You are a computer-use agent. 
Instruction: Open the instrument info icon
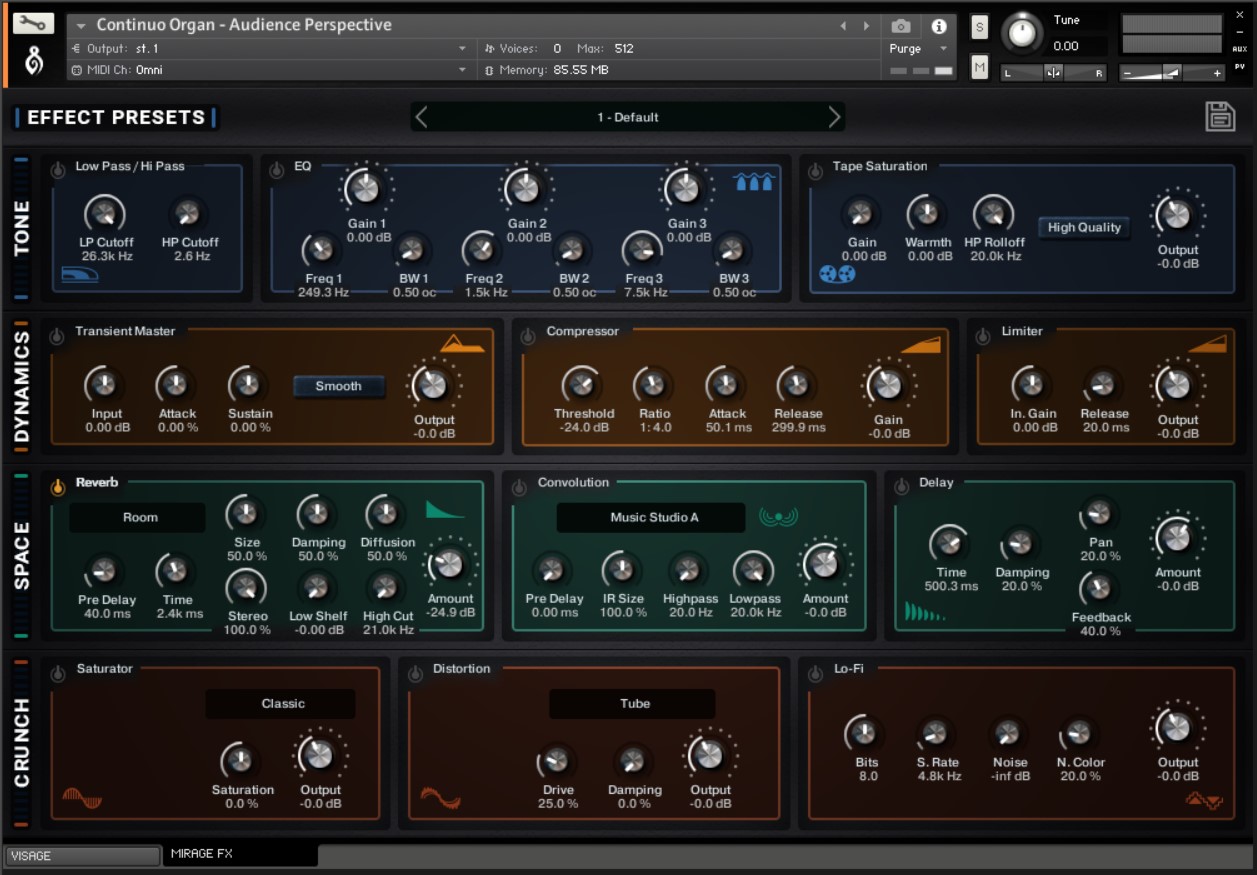tap(938, 26)
